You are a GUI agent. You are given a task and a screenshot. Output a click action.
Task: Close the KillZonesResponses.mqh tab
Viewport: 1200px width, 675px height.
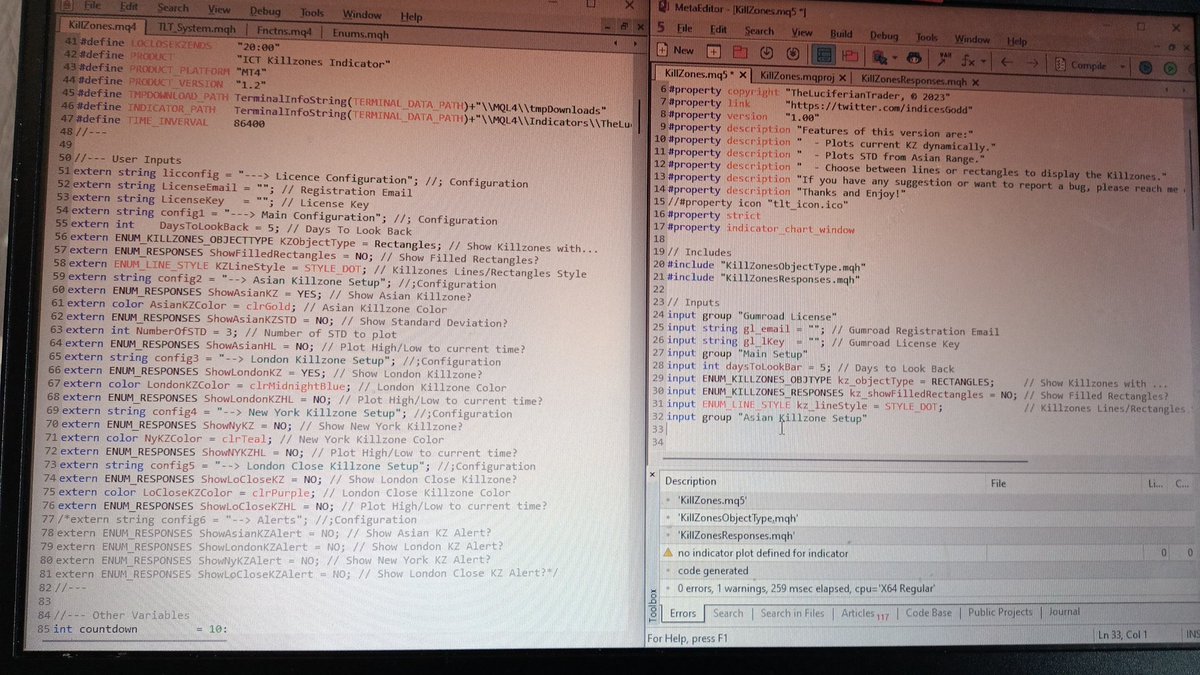(977, 81)
